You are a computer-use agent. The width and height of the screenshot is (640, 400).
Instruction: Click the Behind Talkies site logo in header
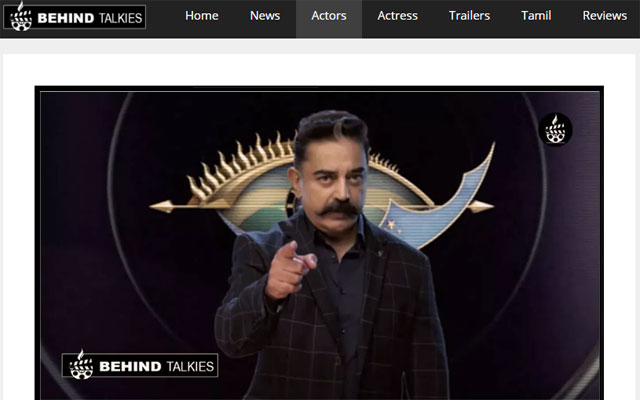[74, 16]
